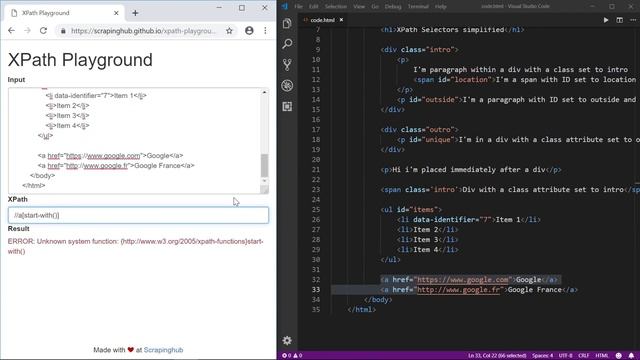This screenshot has width=640, height=360.
Task: Click in the Chrome address bar
Action: pos(143,31)
